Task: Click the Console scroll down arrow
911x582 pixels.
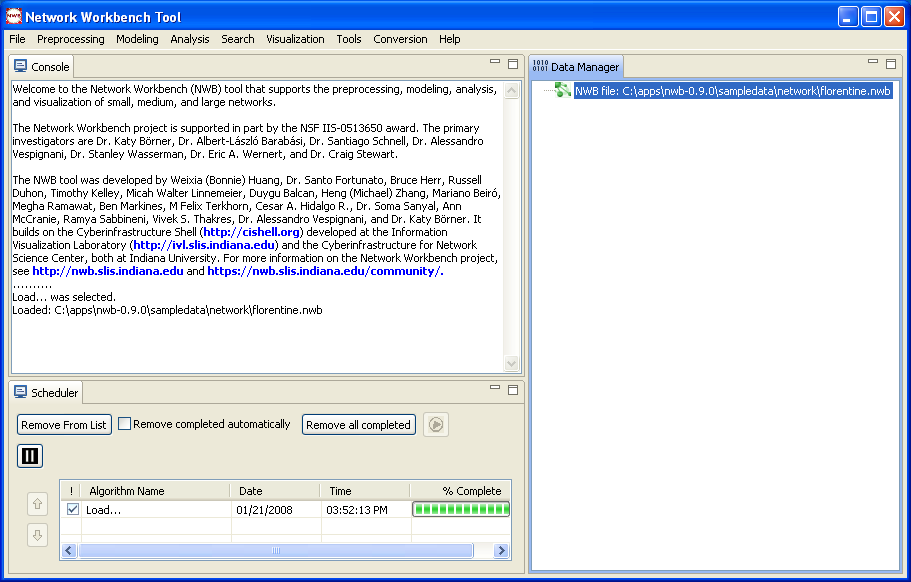Action: coord(511,364)
